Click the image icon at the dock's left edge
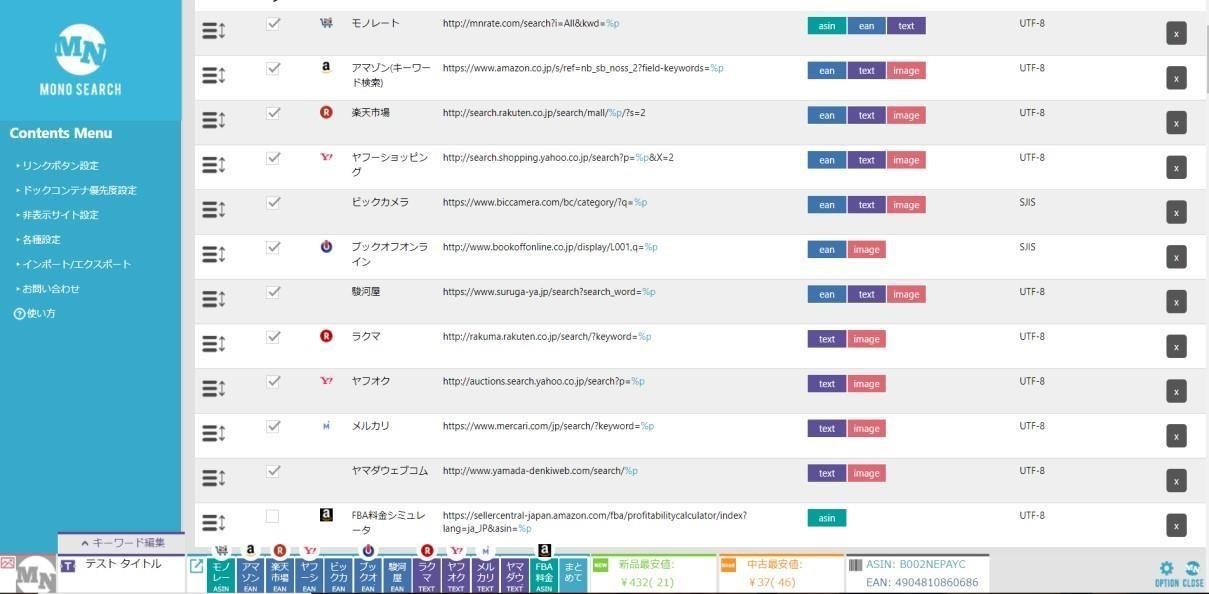This screenshot has width=1209, height=594. click(x=7, y=564)
